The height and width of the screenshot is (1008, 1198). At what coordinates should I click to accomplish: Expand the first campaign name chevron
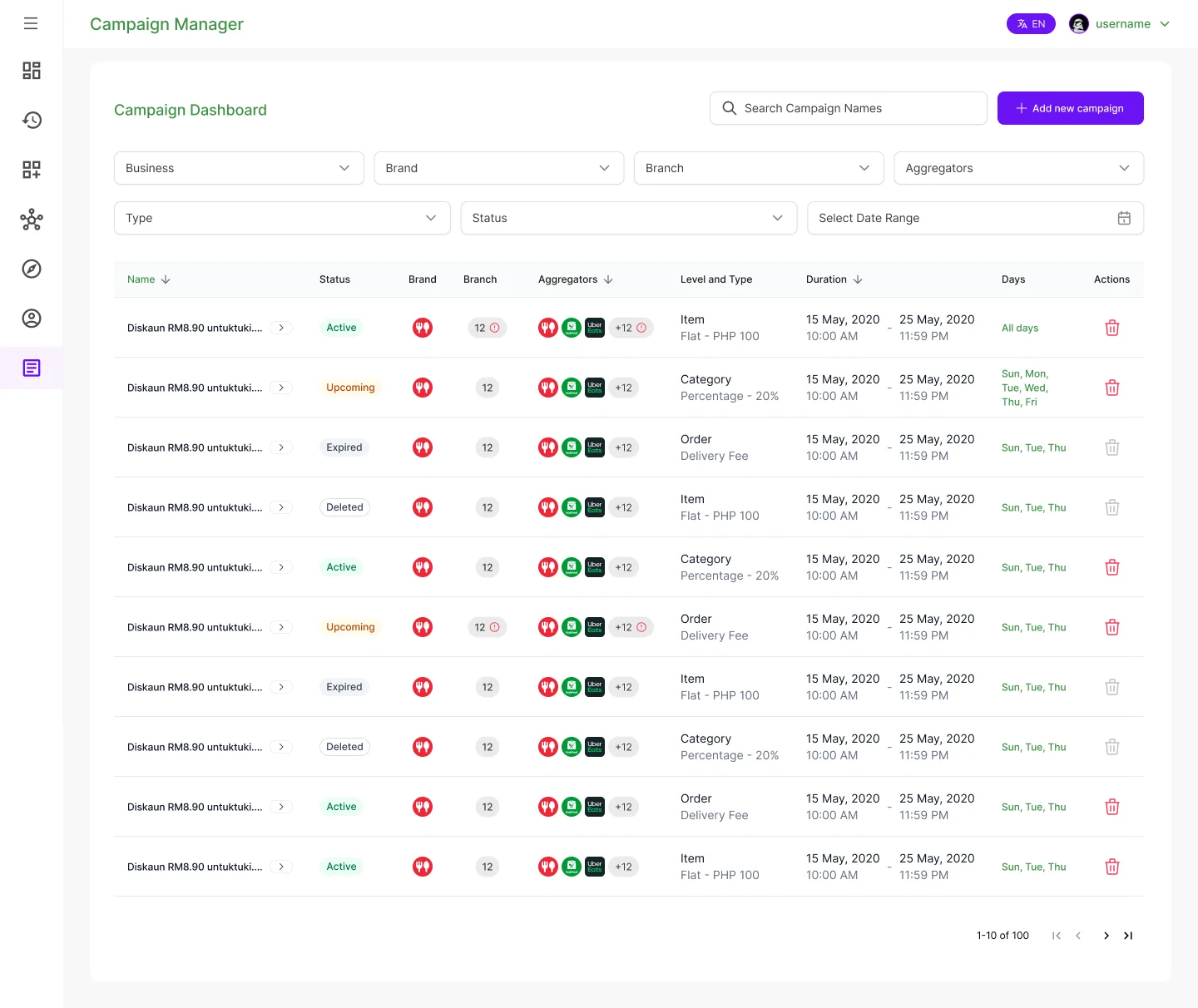(x=281, y=328)
